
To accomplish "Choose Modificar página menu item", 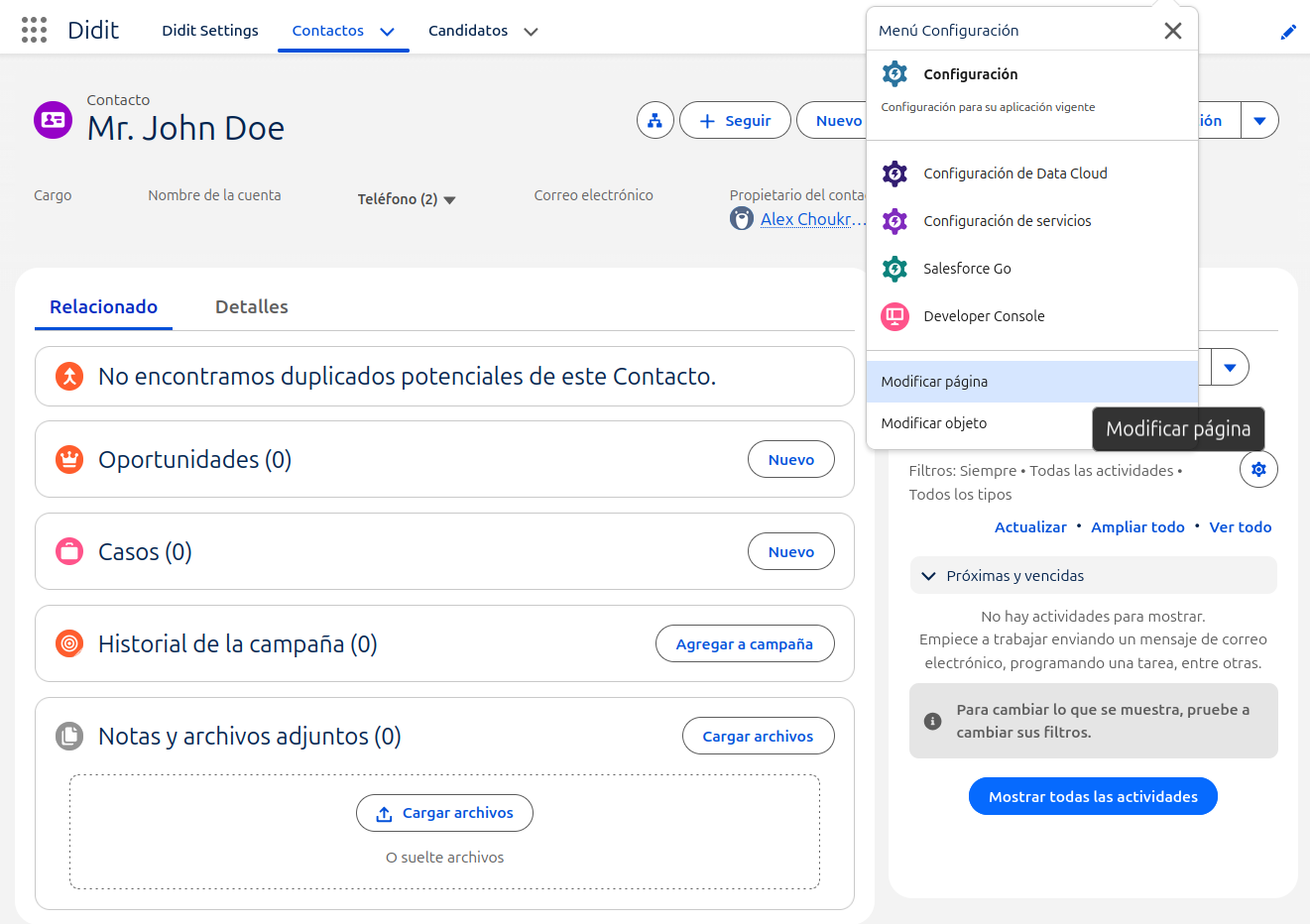I will pyautogui.click(x=1032, y=382).
